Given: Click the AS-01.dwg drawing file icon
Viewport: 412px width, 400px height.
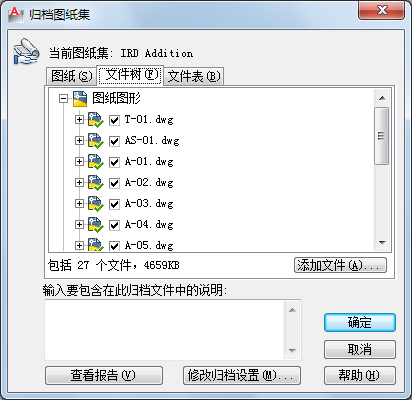Looking at the screenshot, I should tap(96, 141).
